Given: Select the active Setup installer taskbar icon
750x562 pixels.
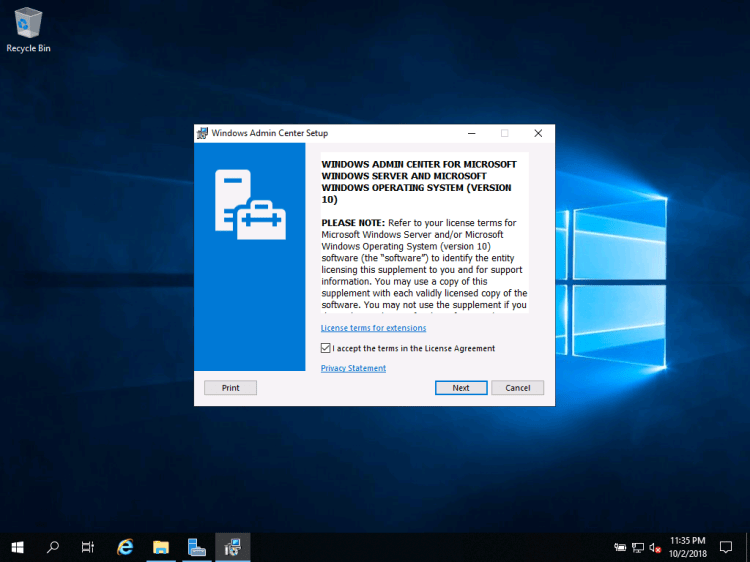Looking at the screenshot, I should (233, 547).
